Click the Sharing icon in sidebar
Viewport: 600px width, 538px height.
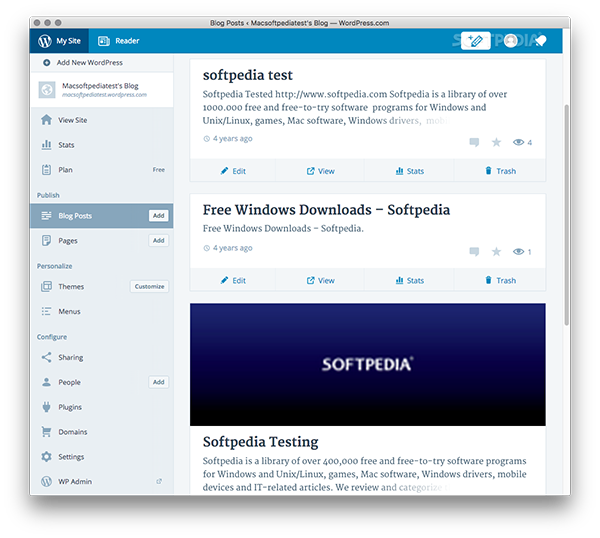(x=46, y=357)
